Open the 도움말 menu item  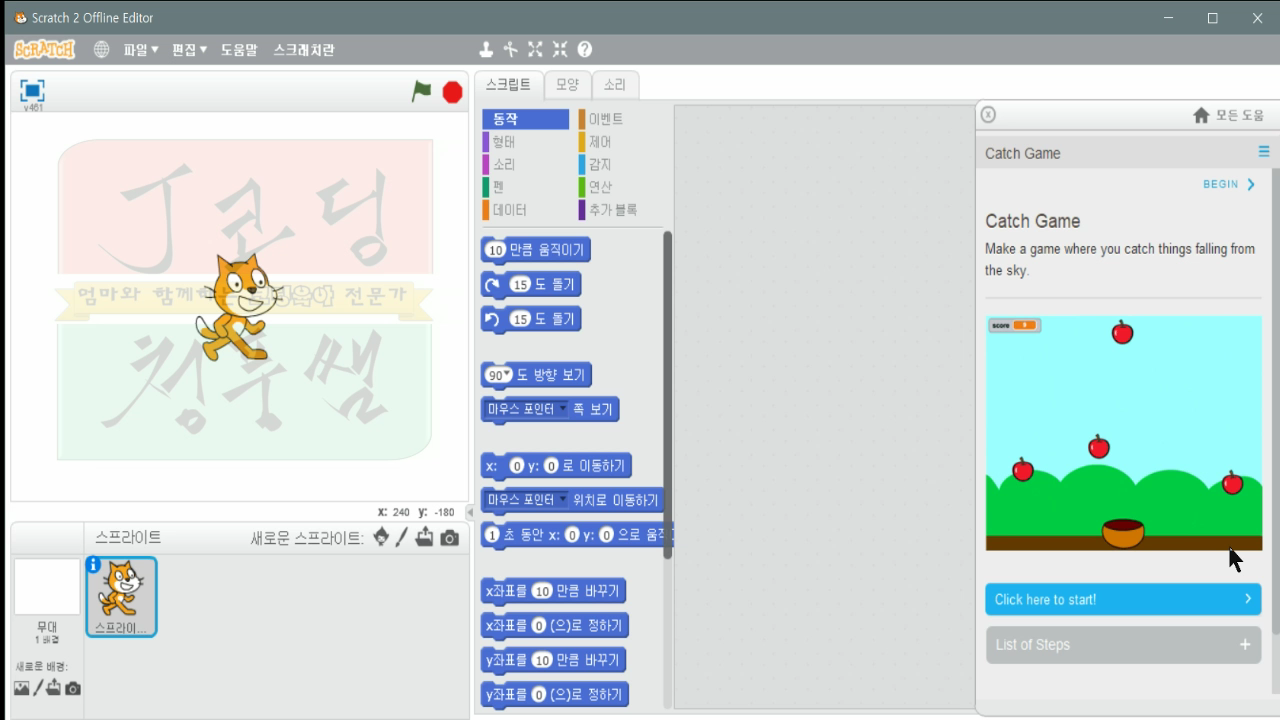(x=239, y=50)
